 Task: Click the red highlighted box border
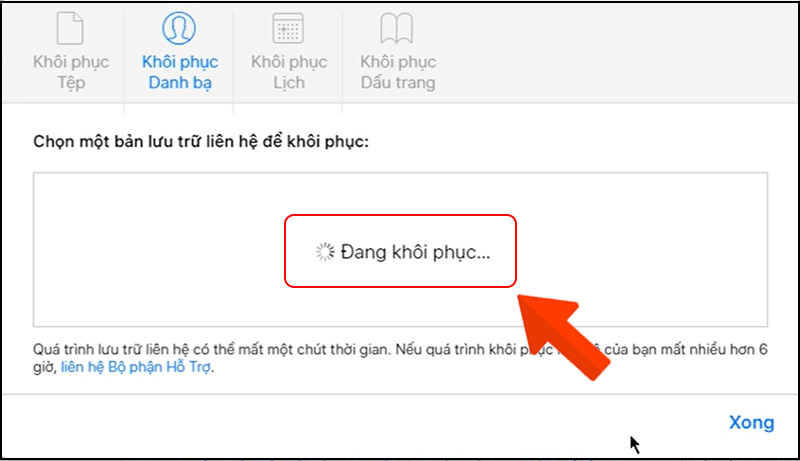point(400,215)
